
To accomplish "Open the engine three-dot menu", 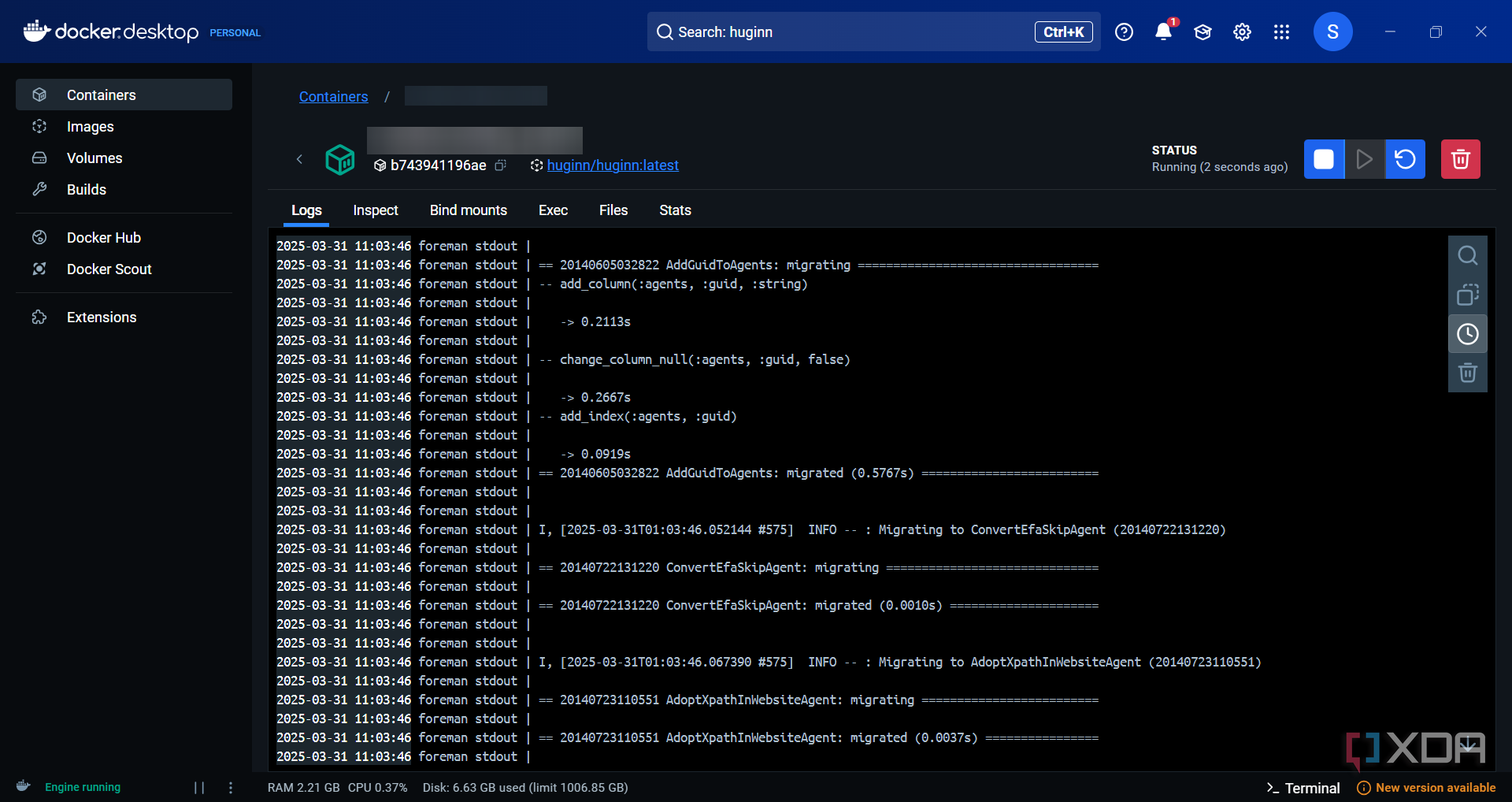I will click(x=231, y=788).
